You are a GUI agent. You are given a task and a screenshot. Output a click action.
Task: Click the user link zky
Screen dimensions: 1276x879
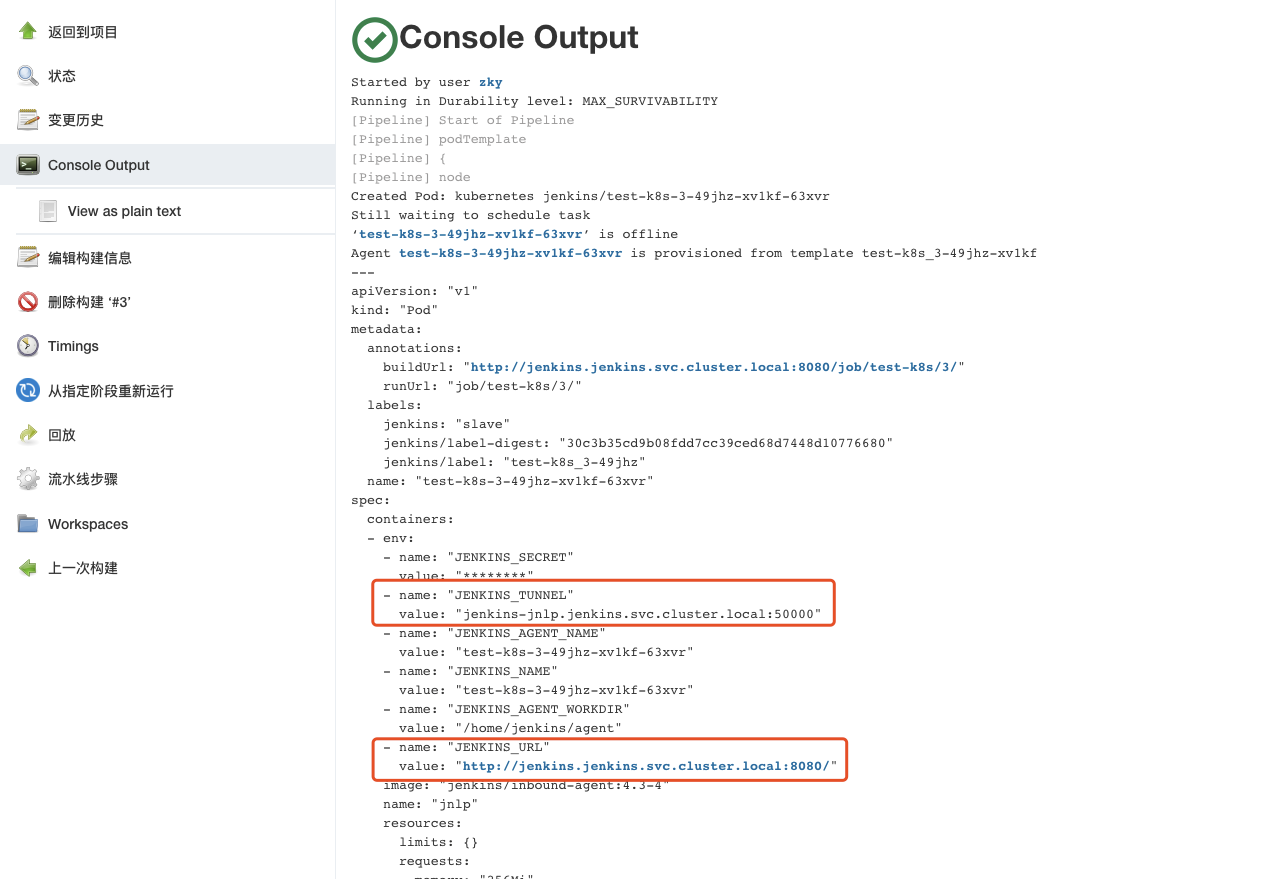coord(491,82)
